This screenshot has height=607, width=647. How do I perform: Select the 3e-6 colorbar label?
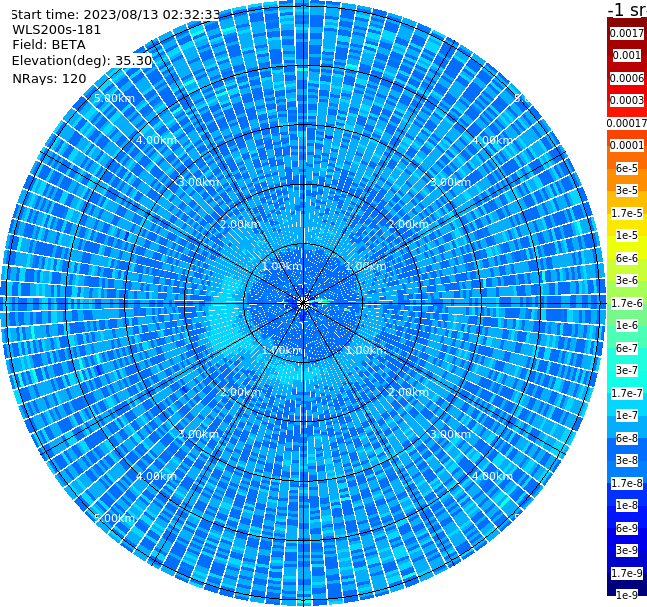[627, 280]
